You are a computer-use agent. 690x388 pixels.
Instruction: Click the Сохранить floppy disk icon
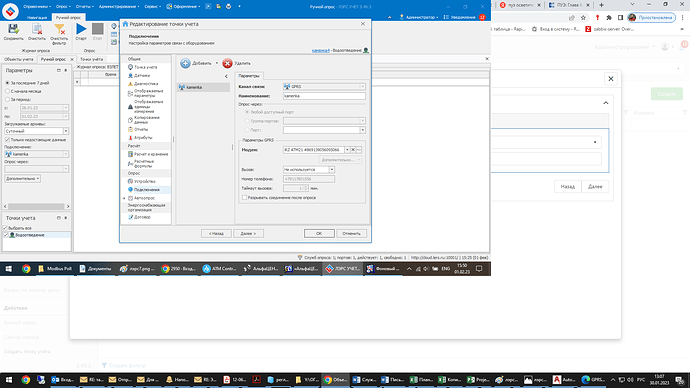coord(13,29)
